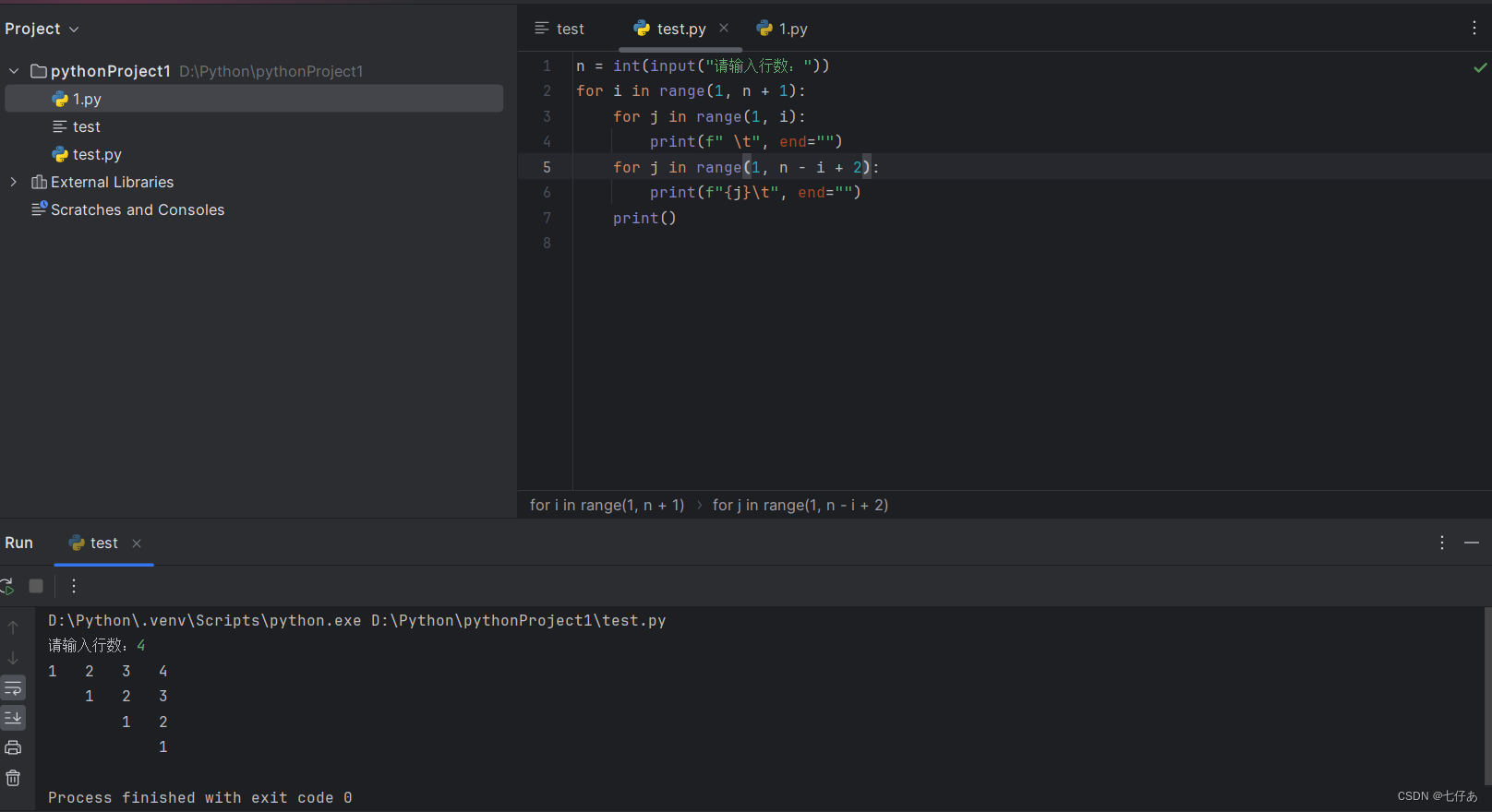Close the test run tab

(x=137, y=543)
